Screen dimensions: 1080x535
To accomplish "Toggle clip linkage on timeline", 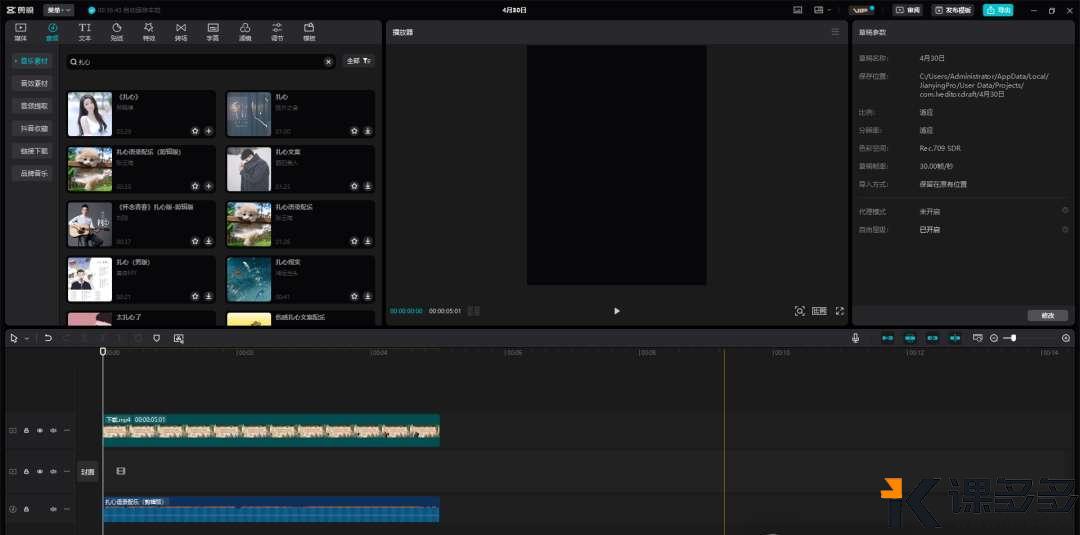I will point(933,338).
